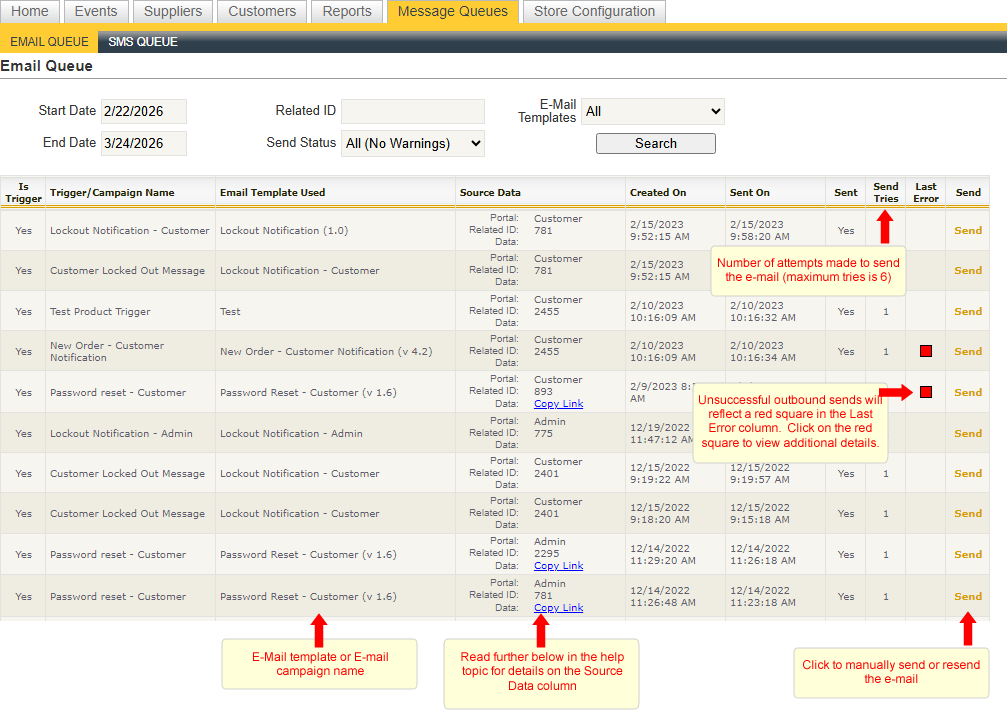Click red Last Error square on New Order row
The image size is (1007, 710).
(x=925, y=351)
